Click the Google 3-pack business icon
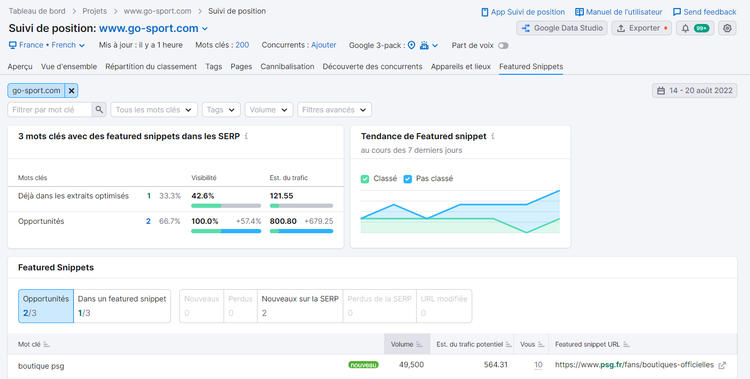Screen dimensions: 750x379 (x=424, y=45)
